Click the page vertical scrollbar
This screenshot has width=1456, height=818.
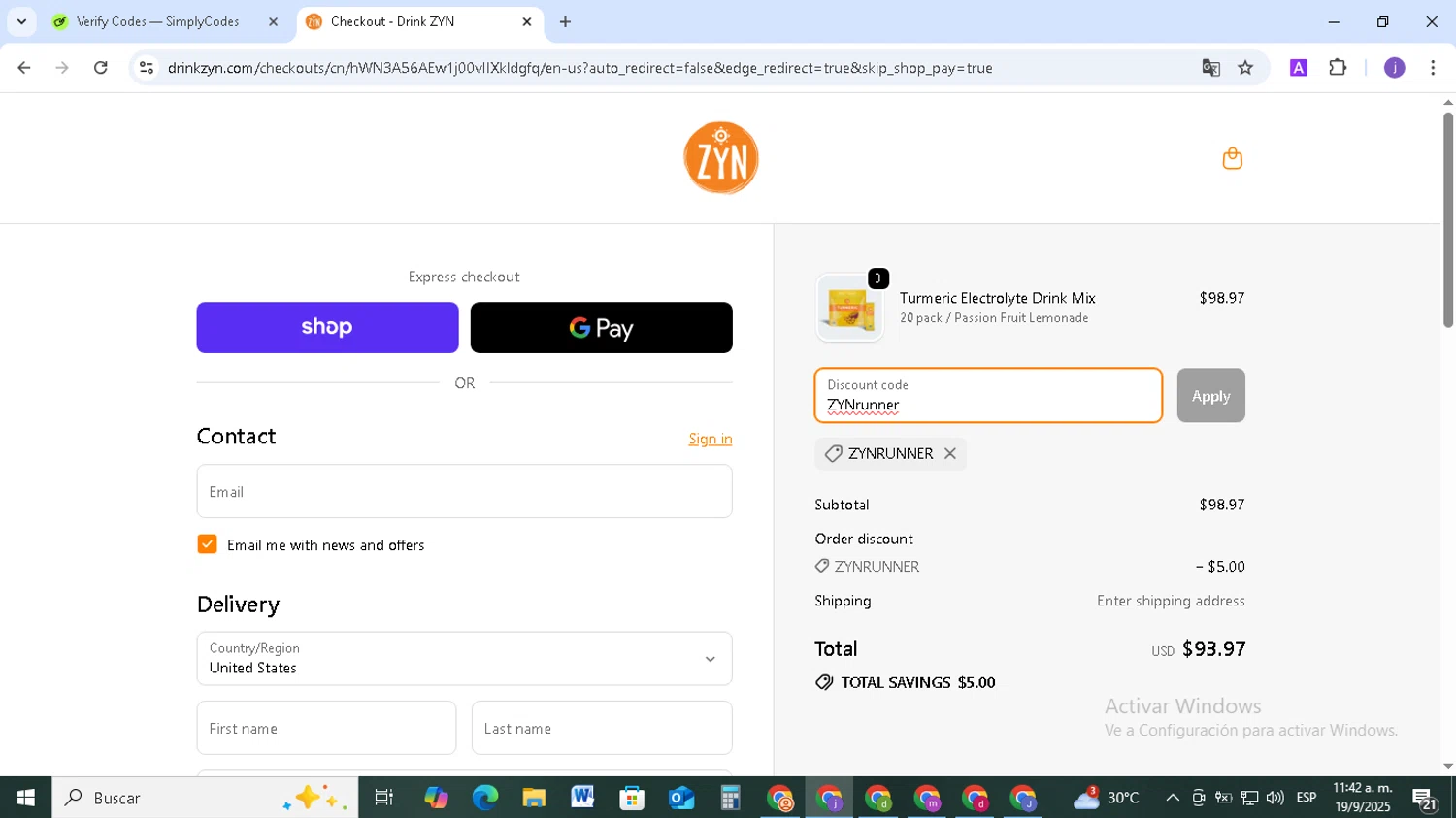pyautogui.click(x=1447, y=219)
